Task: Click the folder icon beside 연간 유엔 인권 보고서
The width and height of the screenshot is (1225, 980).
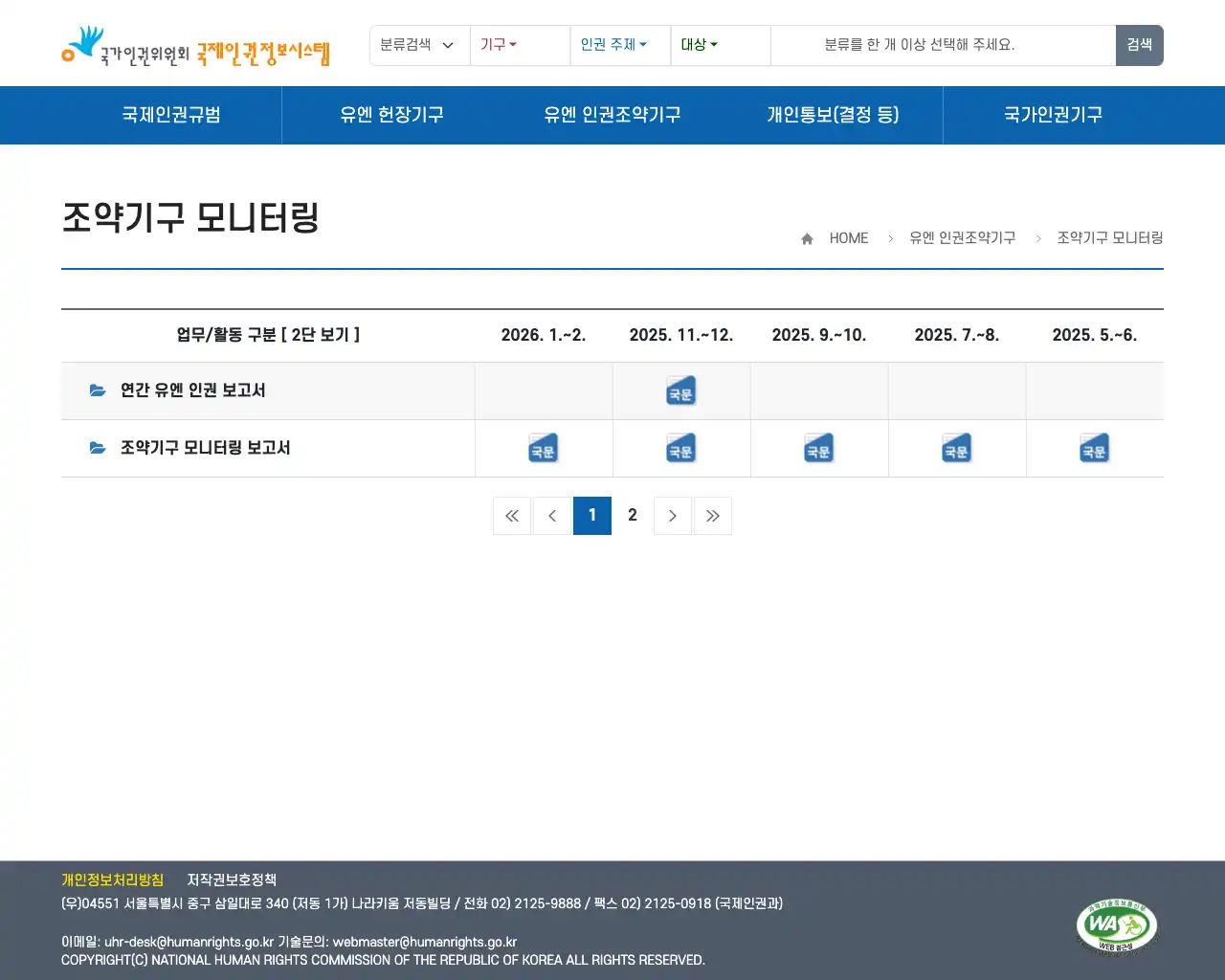Action: (98, 390)
